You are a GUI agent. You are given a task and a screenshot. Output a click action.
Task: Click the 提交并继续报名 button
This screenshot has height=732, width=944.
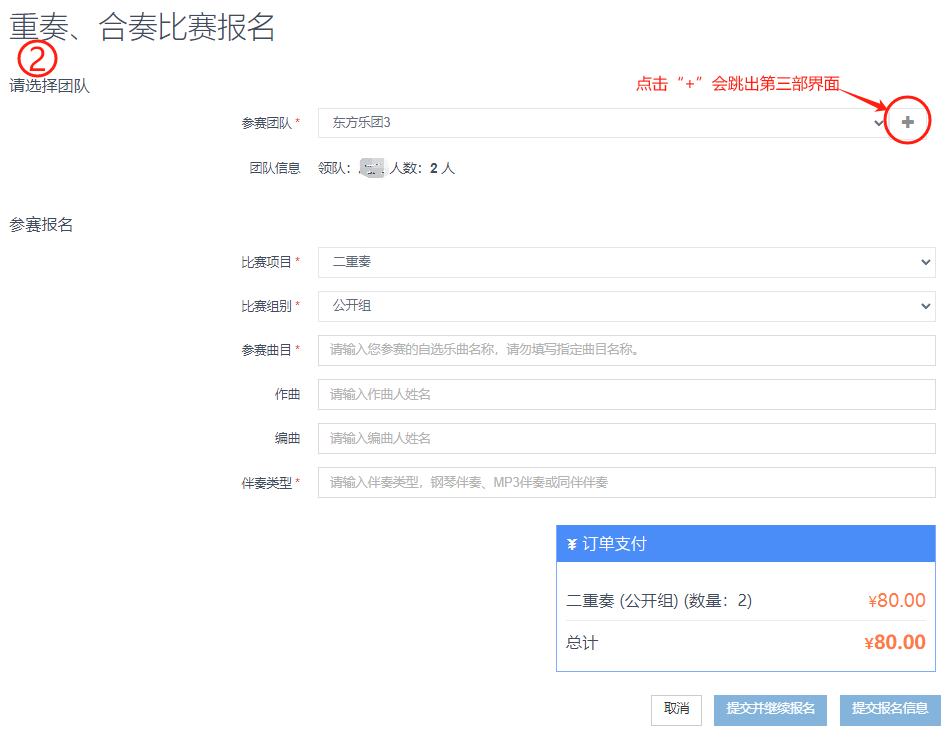tap(770, 709)
